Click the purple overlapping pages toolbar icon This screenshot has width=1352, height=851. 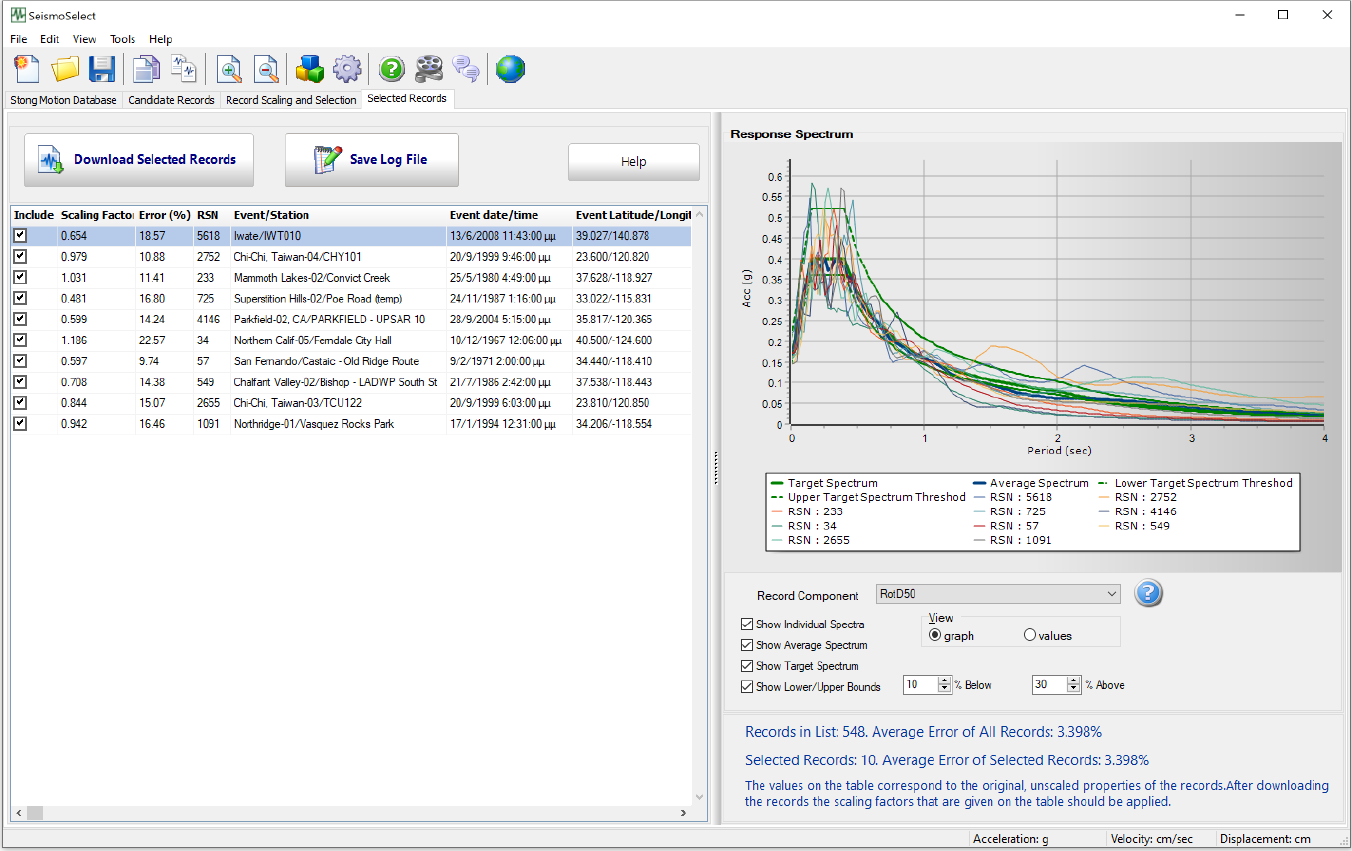tap(147, 69)
